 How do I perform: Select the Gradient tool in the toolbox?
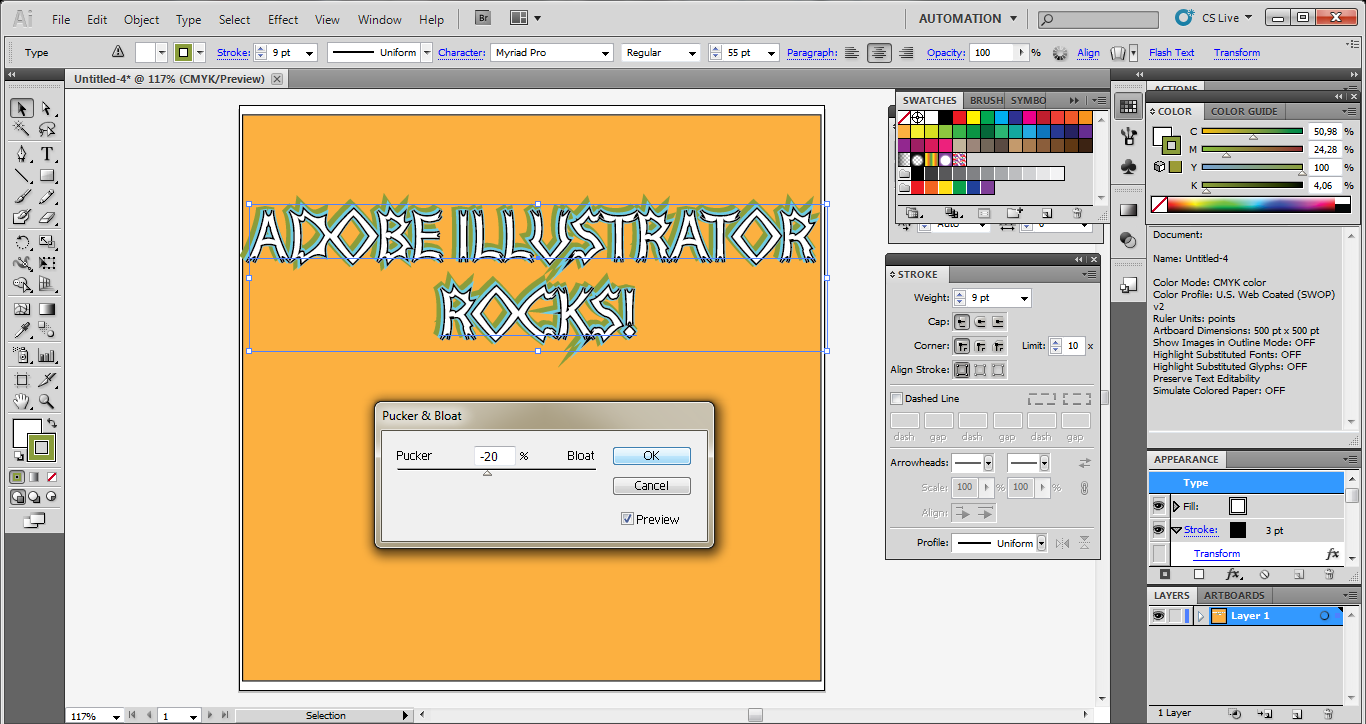tap(46, 309)
